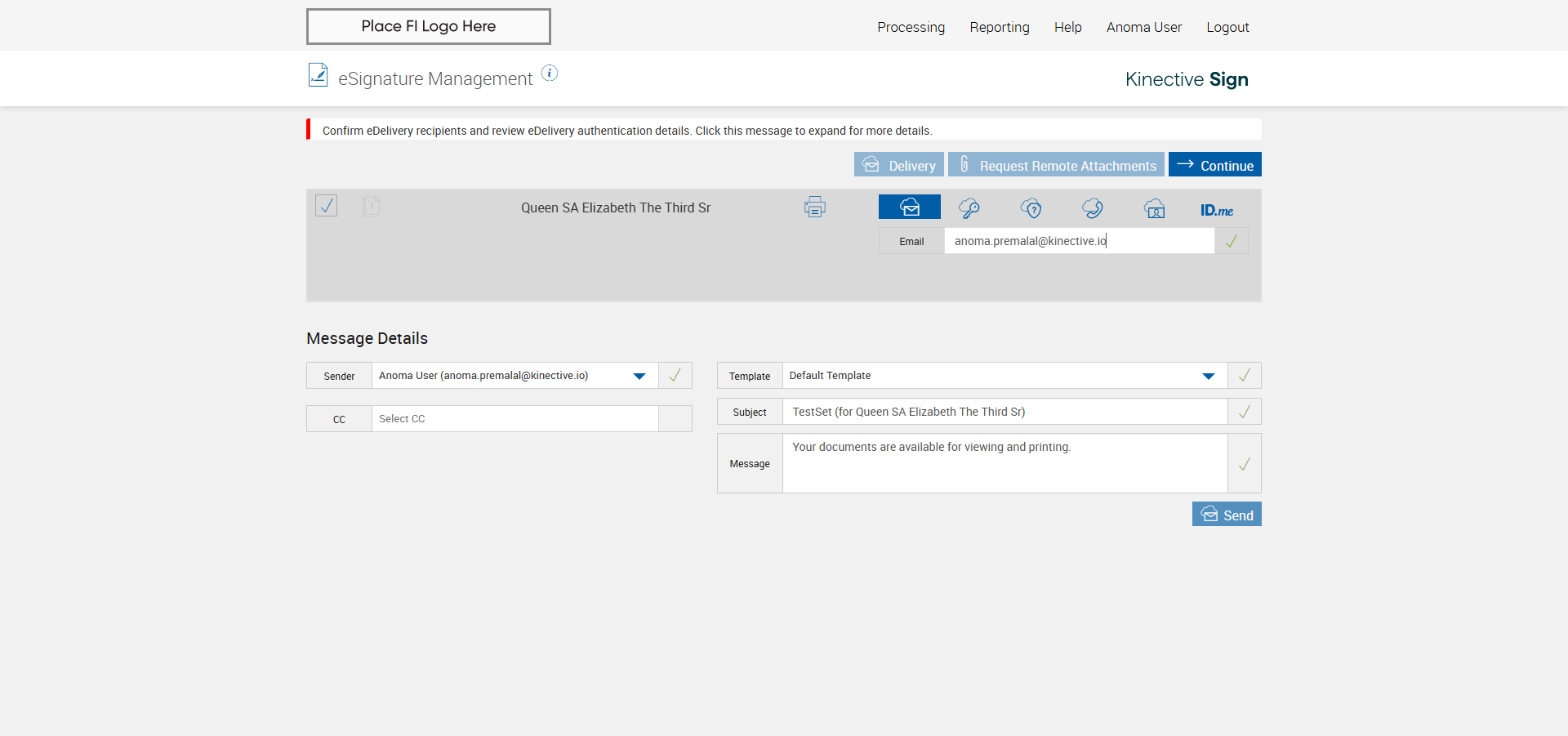1568x736 pixels.
Task: Open the Select CC field
Action: [x=514, y=419]
